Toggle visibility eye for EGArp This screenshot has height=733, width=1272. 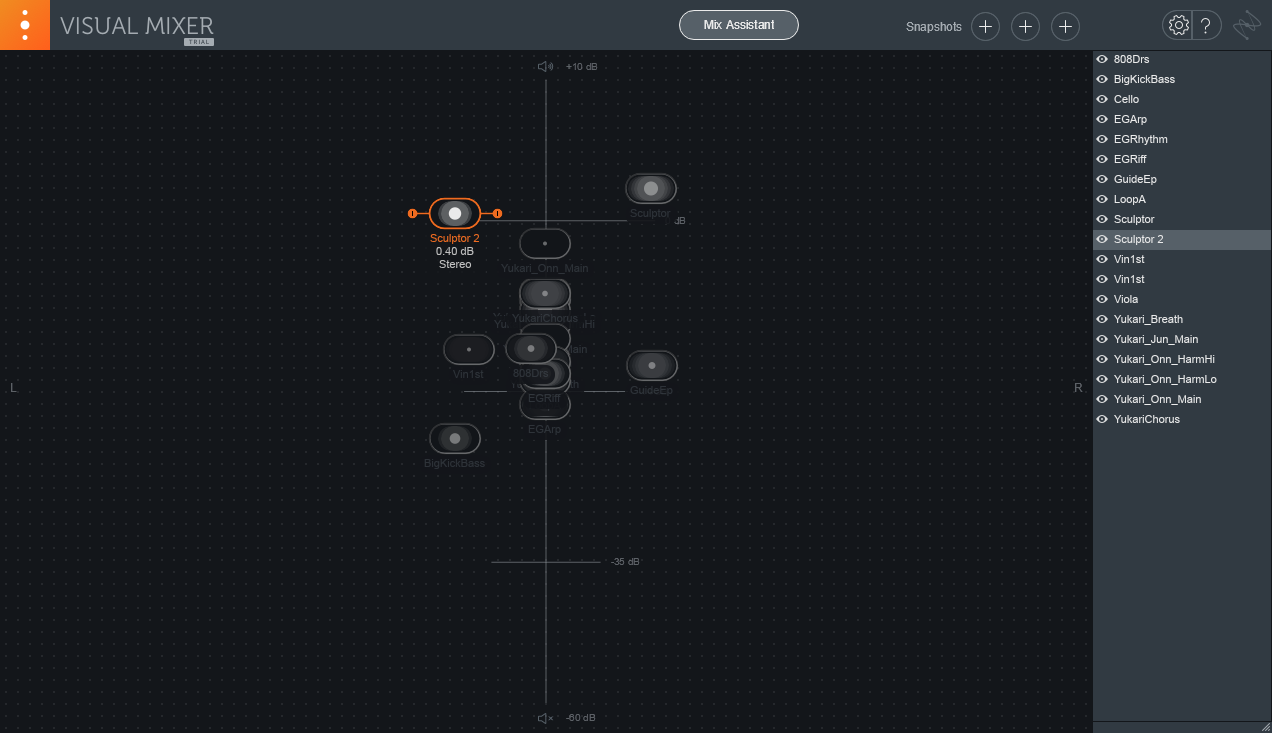coord(1102,119)
